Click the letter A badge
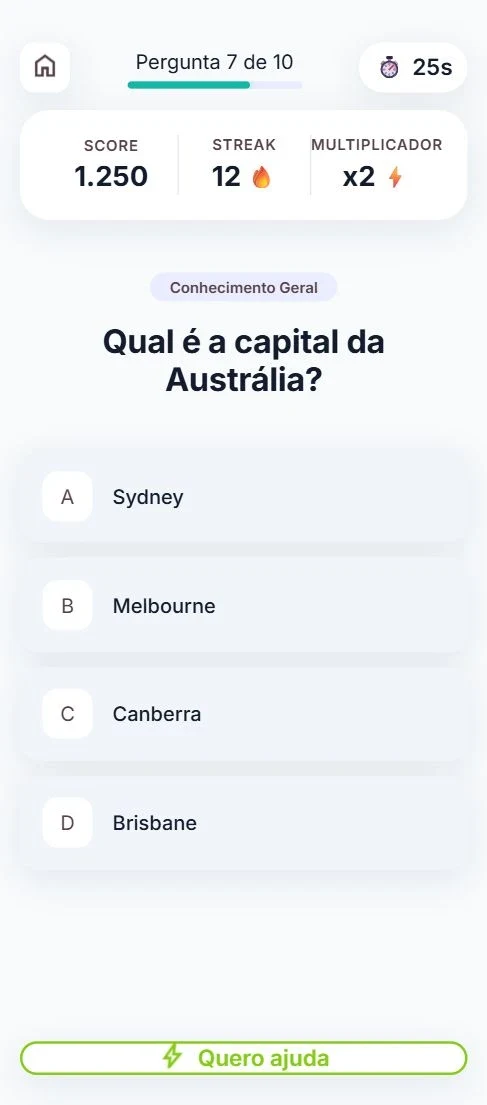The image size is (487, 1105). pos(67,497)
